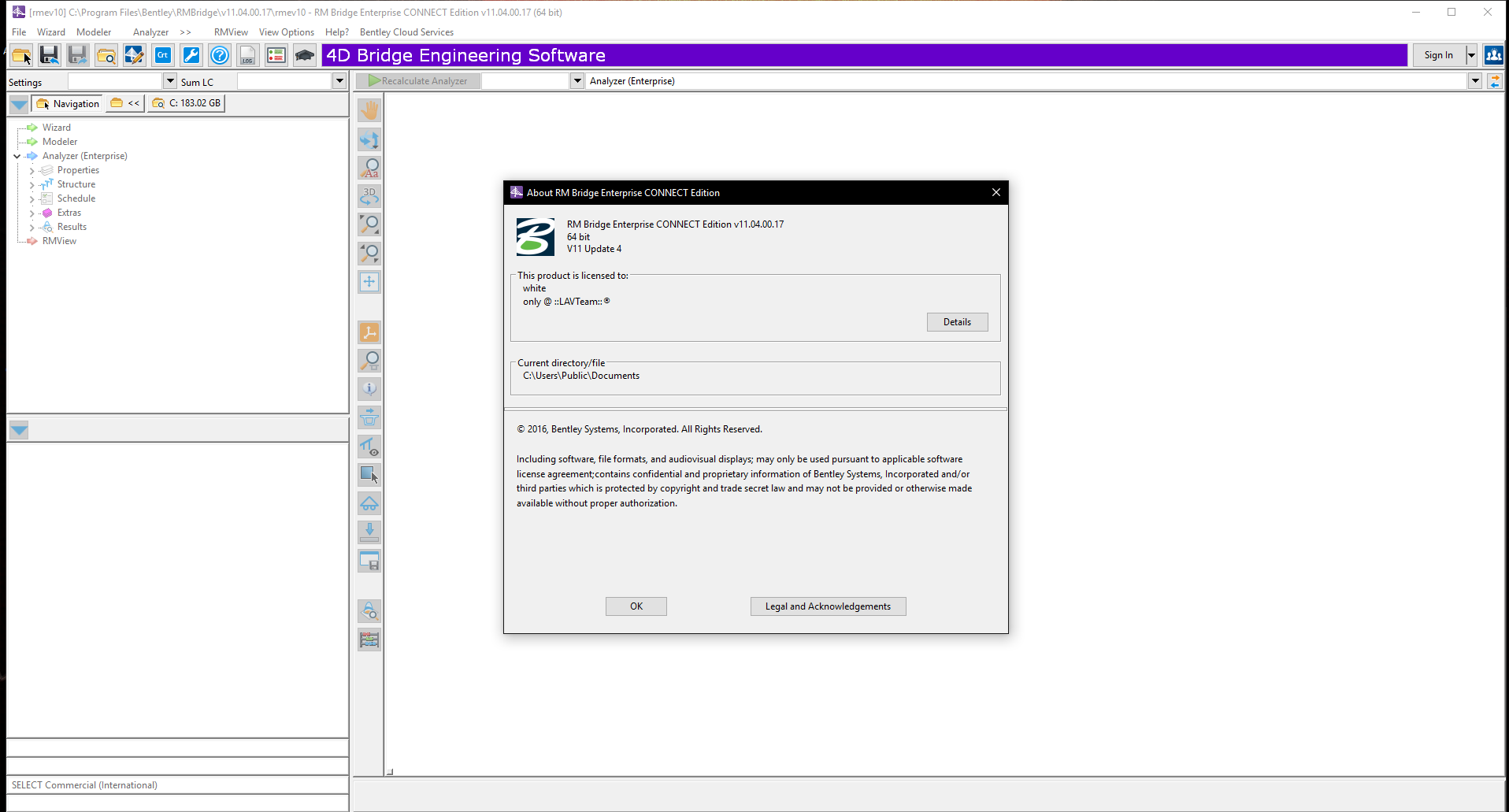Open the Modeler menu
1509x812 pixels.
click(94, 32)
